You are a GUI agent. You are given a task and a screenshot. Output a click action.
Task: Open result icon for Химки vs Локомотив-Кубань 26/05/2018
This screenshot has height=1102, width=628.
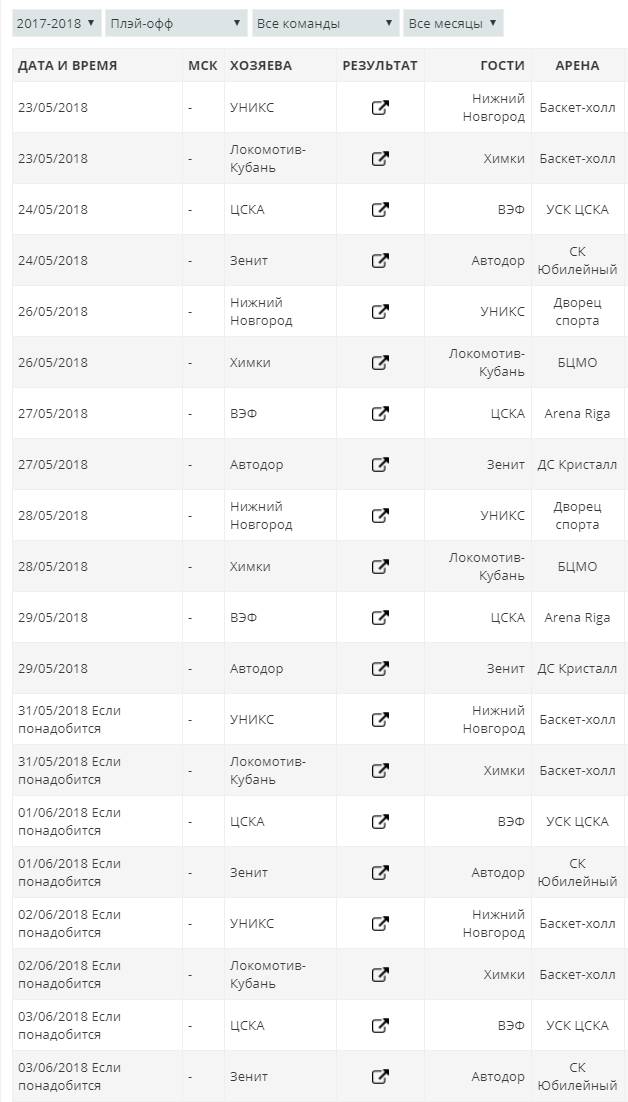pyautogui.click(x=380, y=363)
